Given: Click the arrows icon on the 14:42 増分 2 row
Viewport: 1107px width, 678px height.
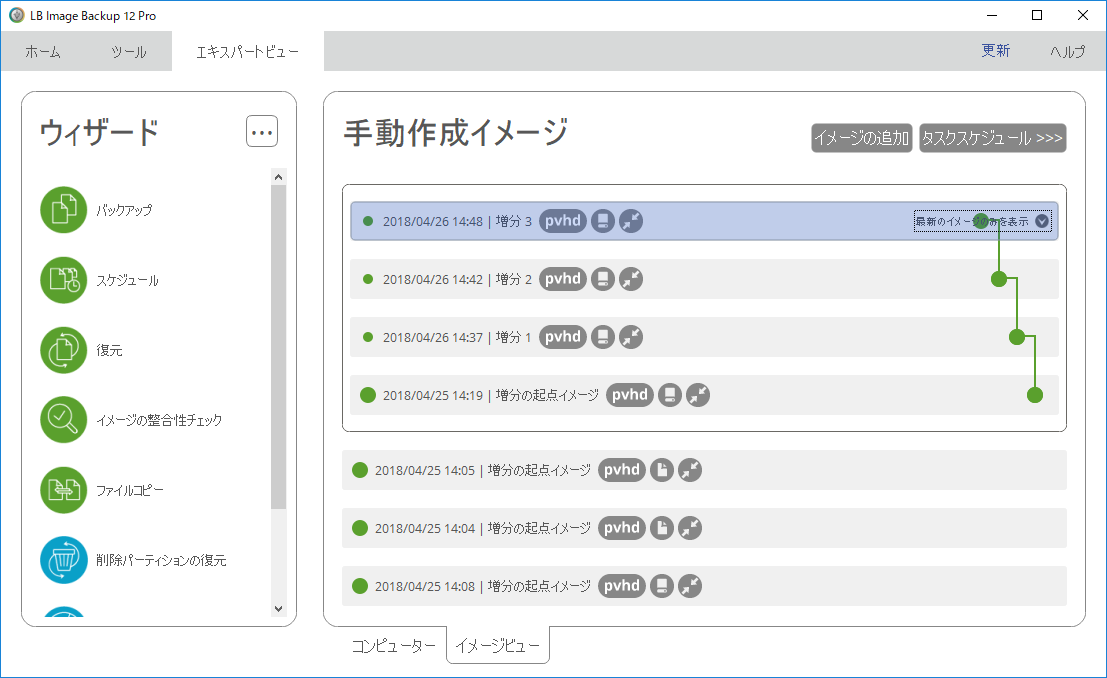Looking at the screenshot, I should [631, 279].
